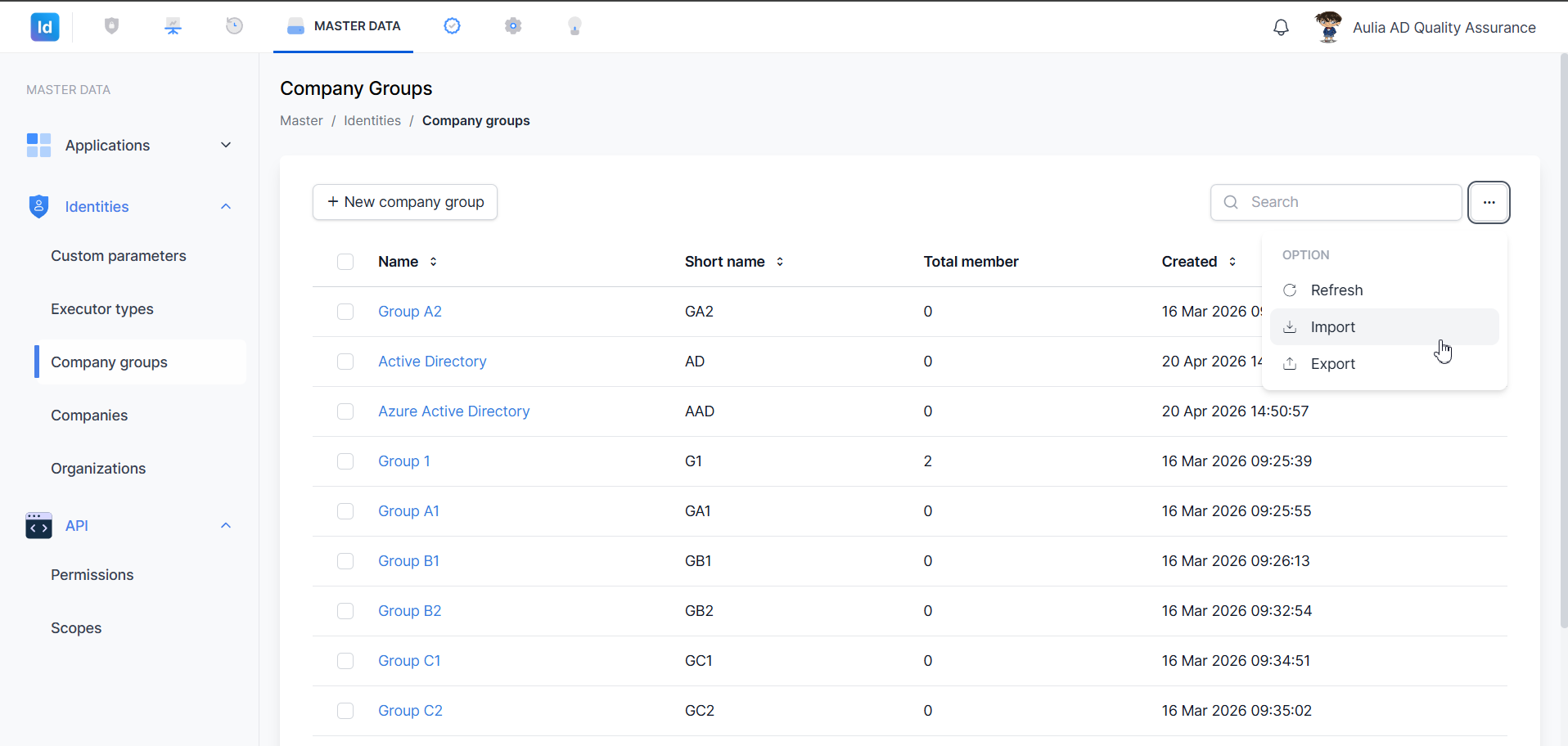
Task: Sort by Short name column arrows
Action: [780, 262]
